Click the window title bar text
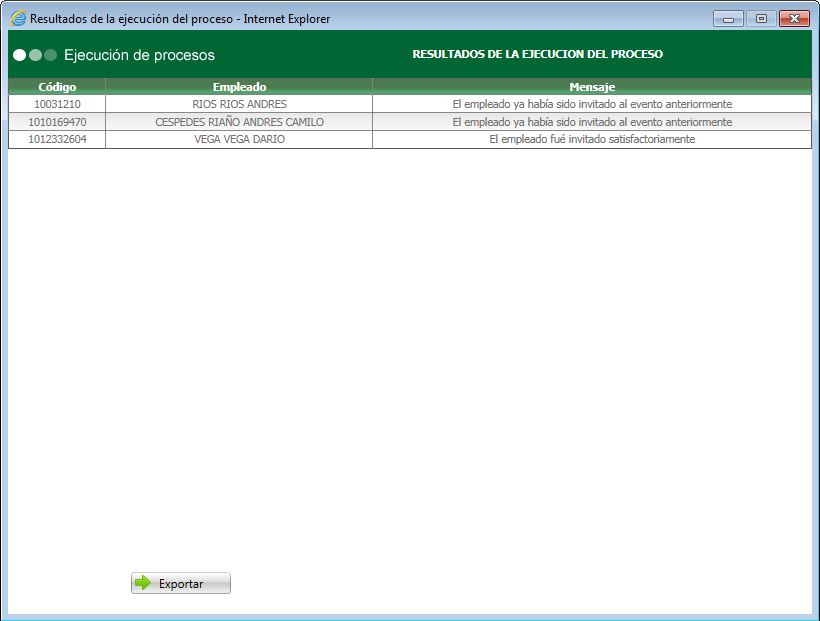This screenshot has width=820, height=621. point(180,17)
